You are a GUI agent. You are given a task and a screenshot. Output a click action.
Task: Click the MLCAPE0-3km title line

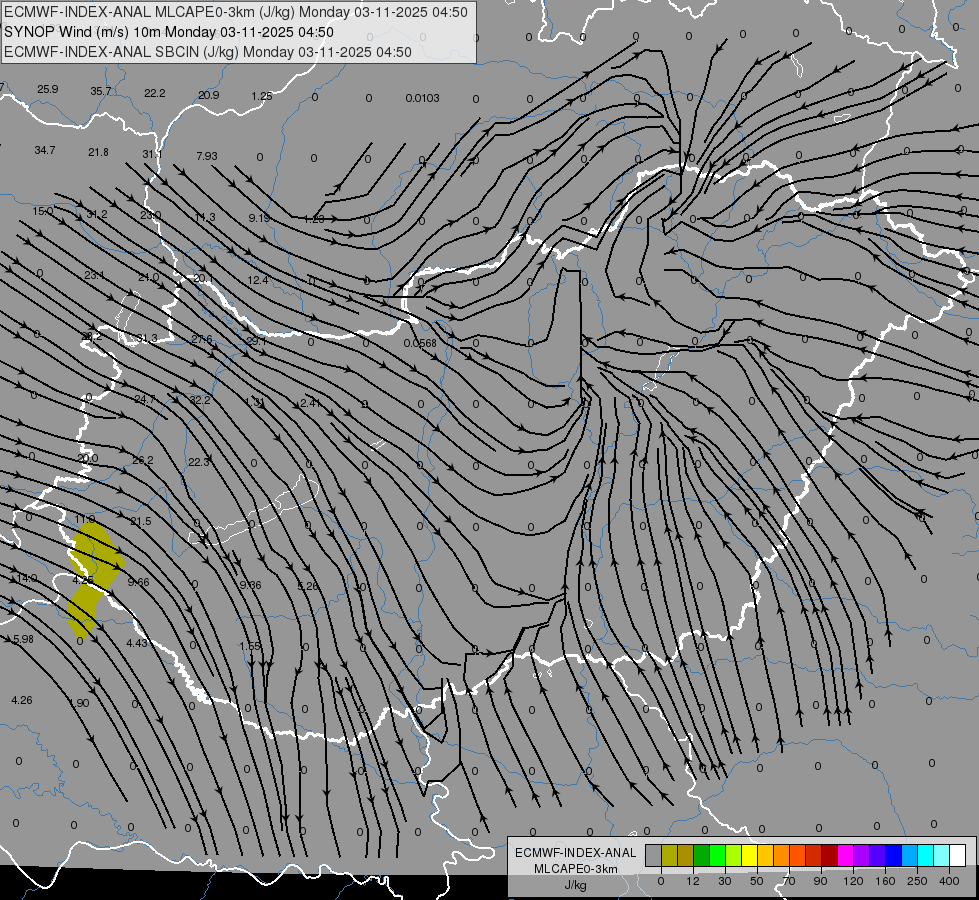tap(235, 12)
